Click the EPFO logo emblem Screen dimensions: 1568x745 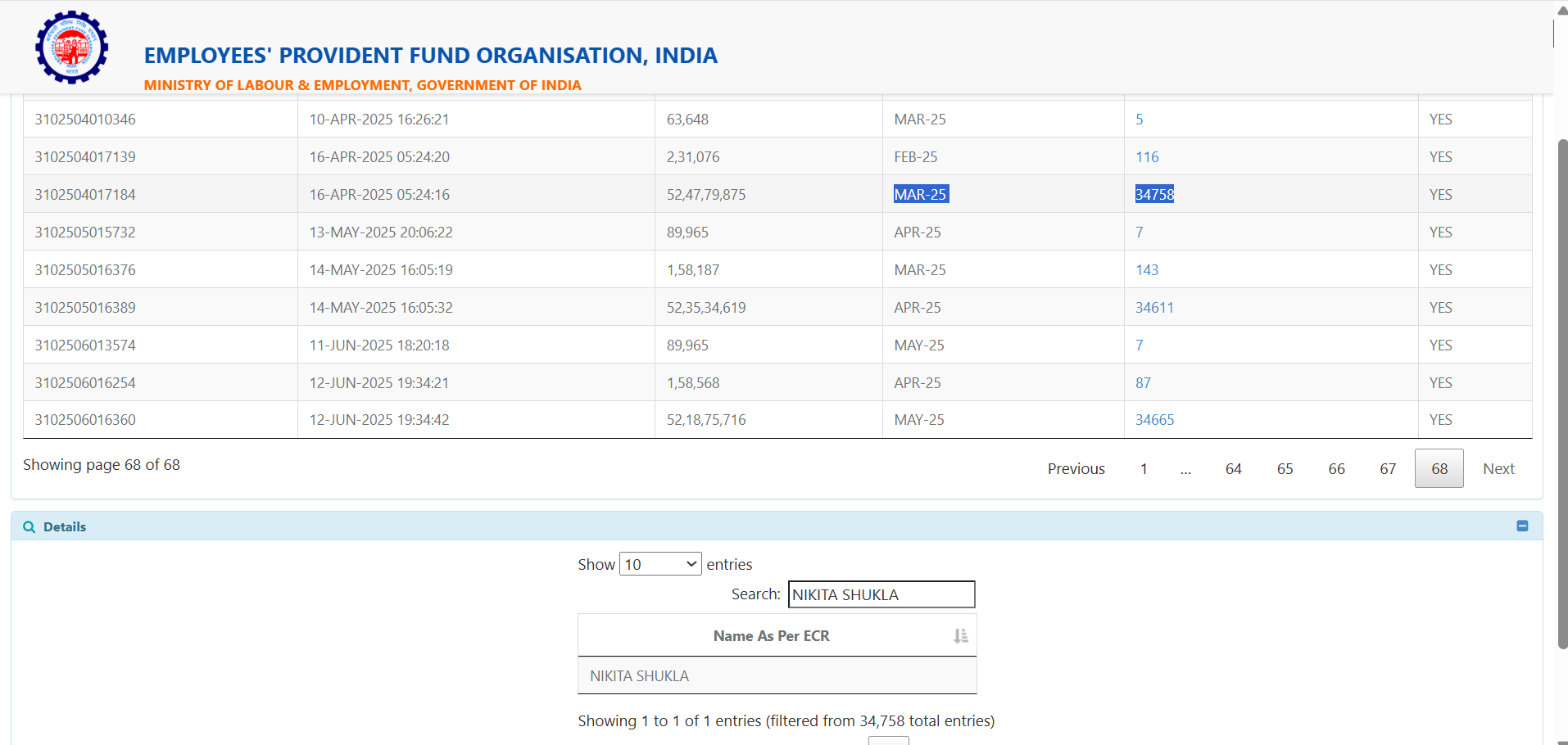pos(72,47)
